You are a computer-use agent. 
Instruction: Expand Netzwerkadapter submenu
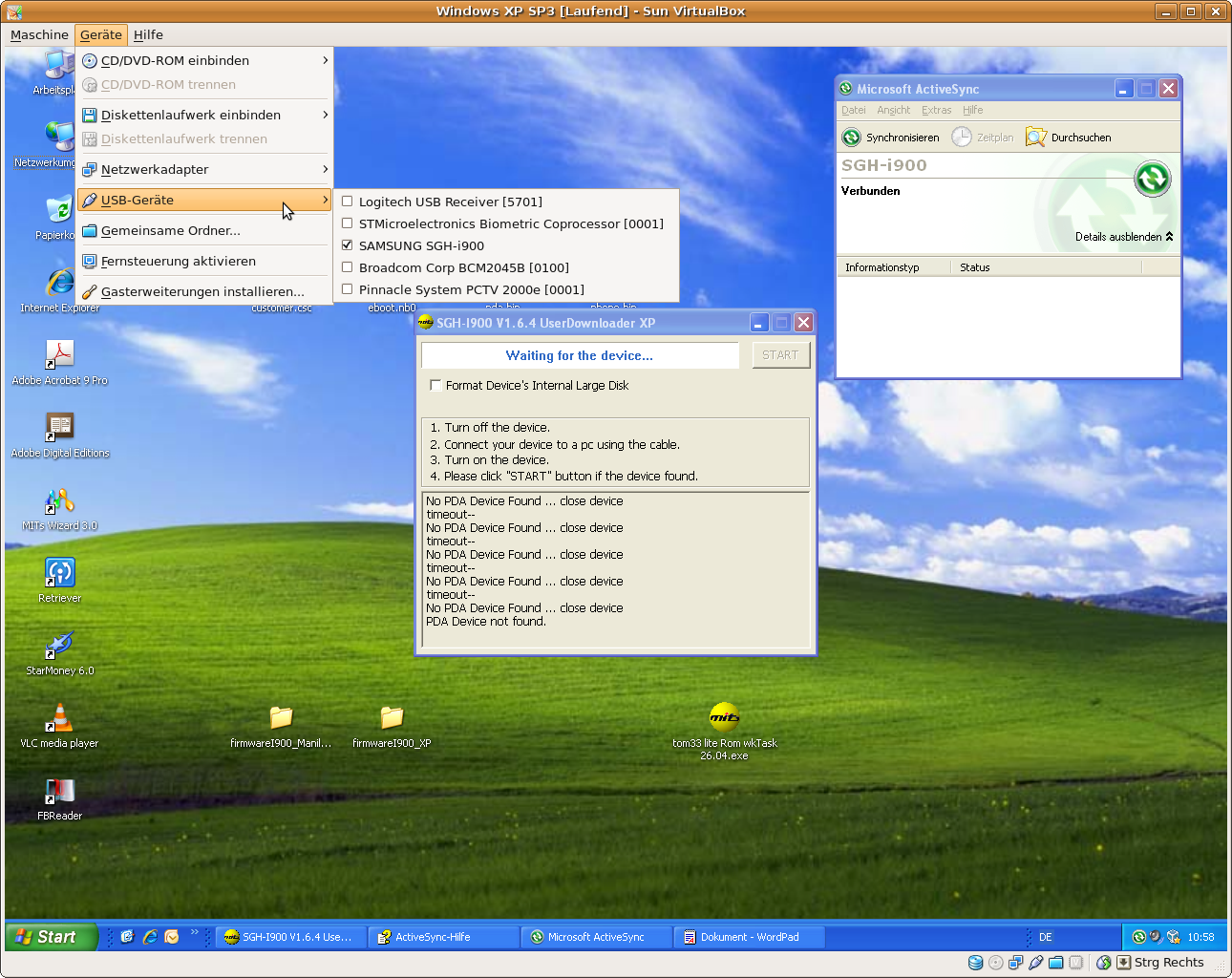[204, 169]
